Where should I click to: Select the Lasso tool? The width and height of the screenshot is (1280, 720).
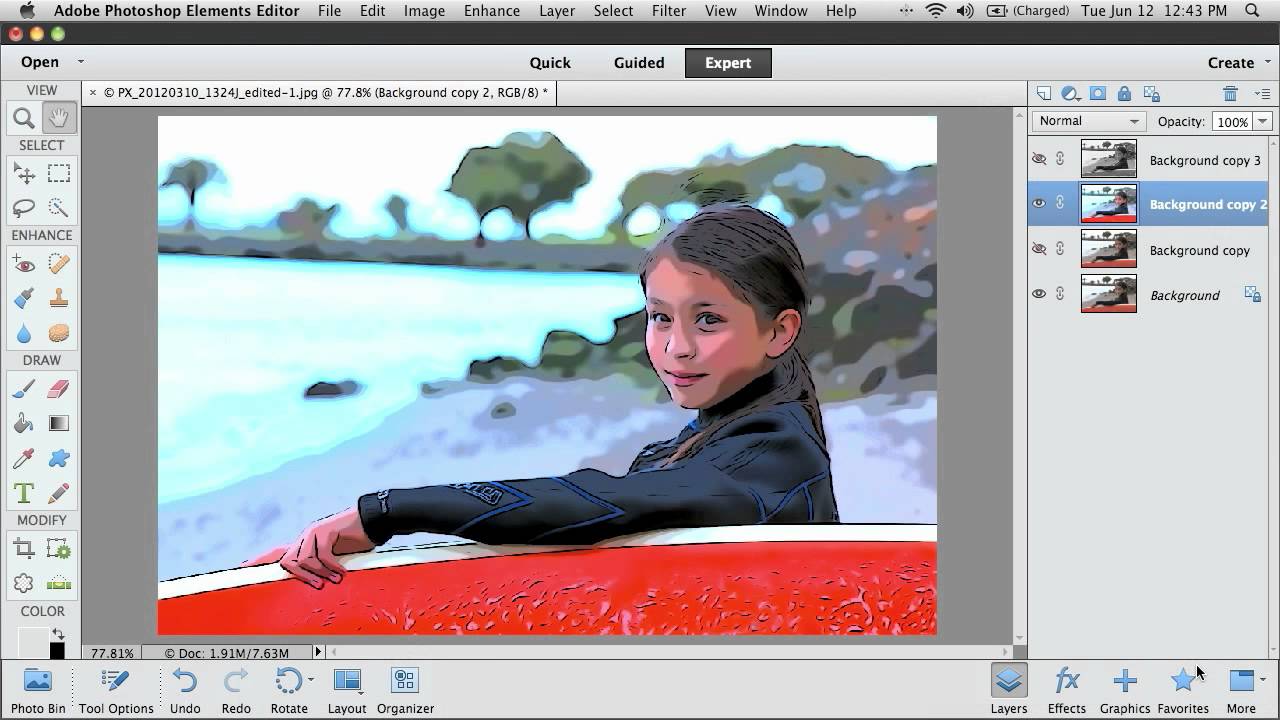click(x=24, y=207)
